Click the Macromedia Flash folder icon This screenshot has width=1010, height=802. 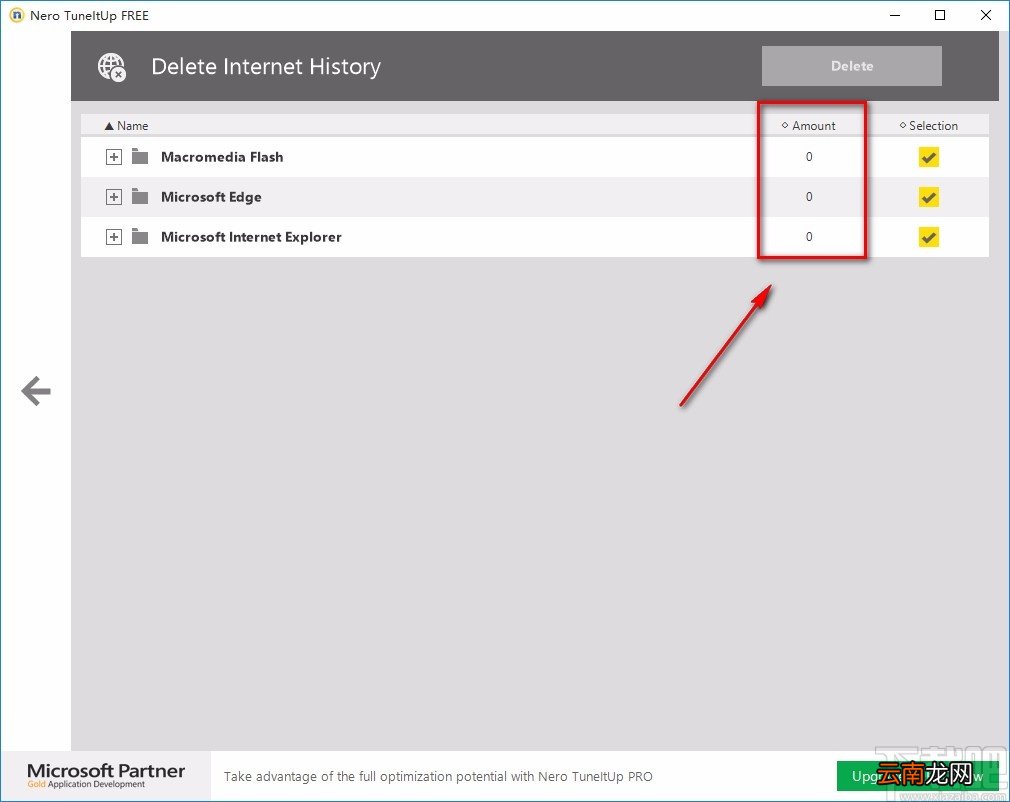point(140,157)
